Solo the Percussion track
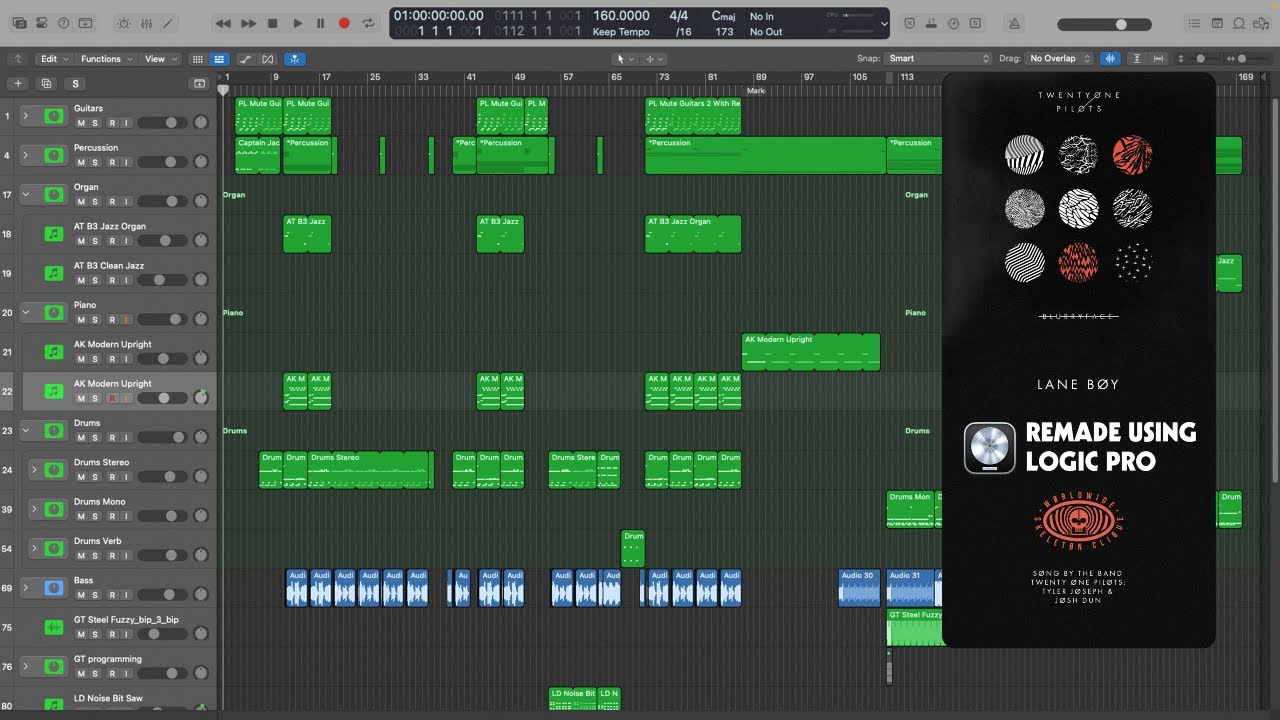The image size is (1280, 720). [96, 162]
